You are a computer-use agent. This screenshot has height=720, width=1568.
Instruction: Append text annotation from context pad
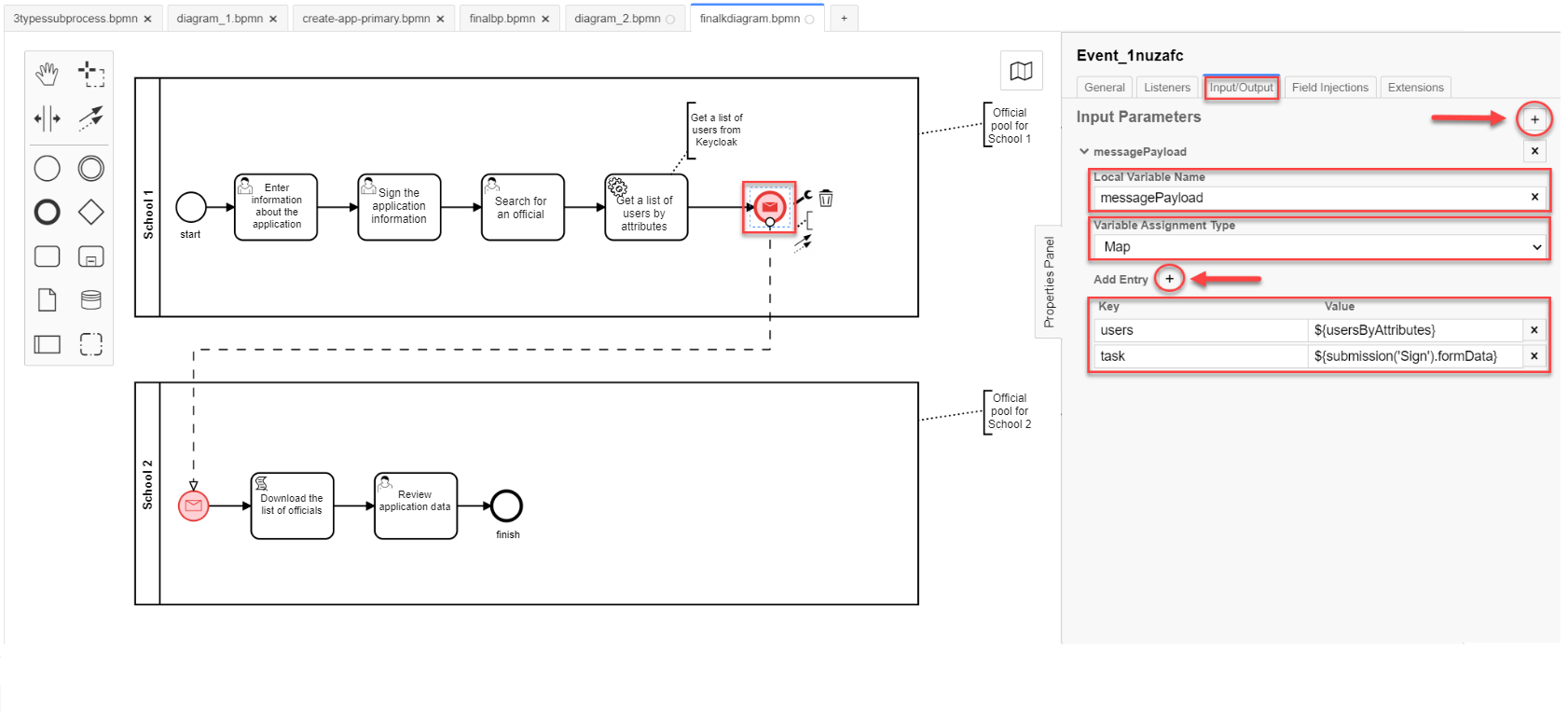click(x=805, y=220)
